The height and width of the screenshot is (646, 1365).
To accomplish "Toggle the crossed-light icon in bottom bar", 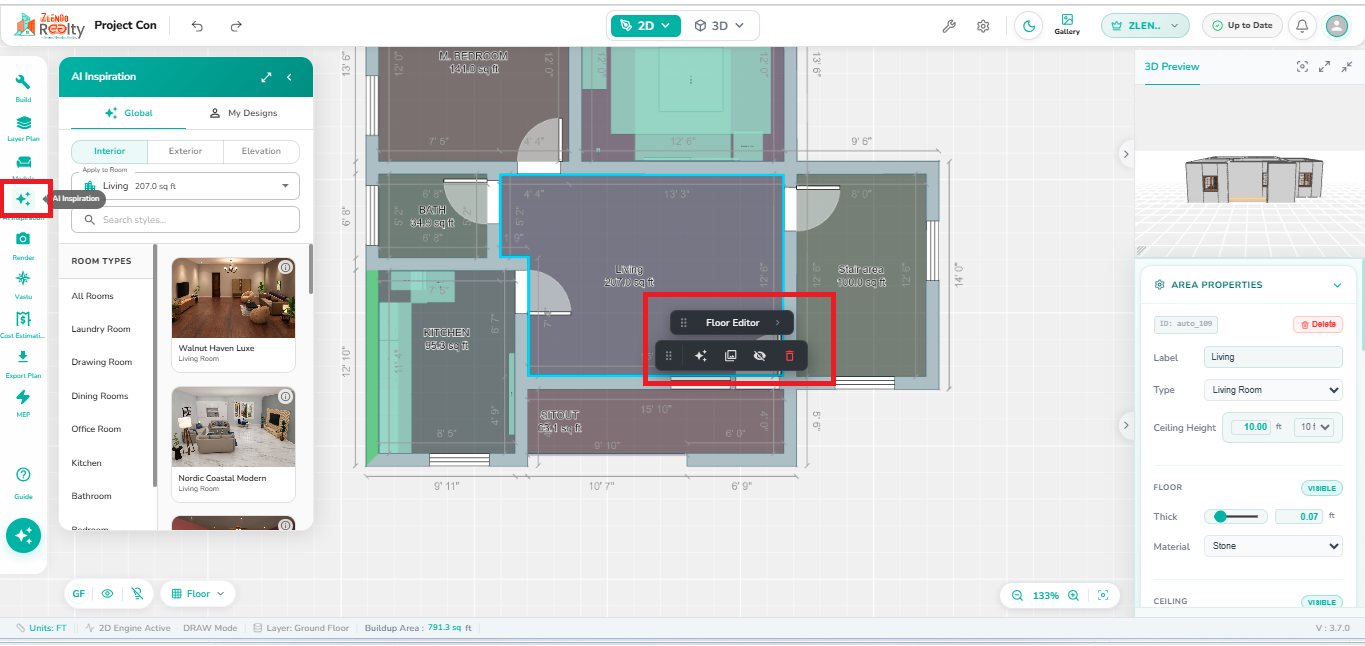I will tap(138, 593).
